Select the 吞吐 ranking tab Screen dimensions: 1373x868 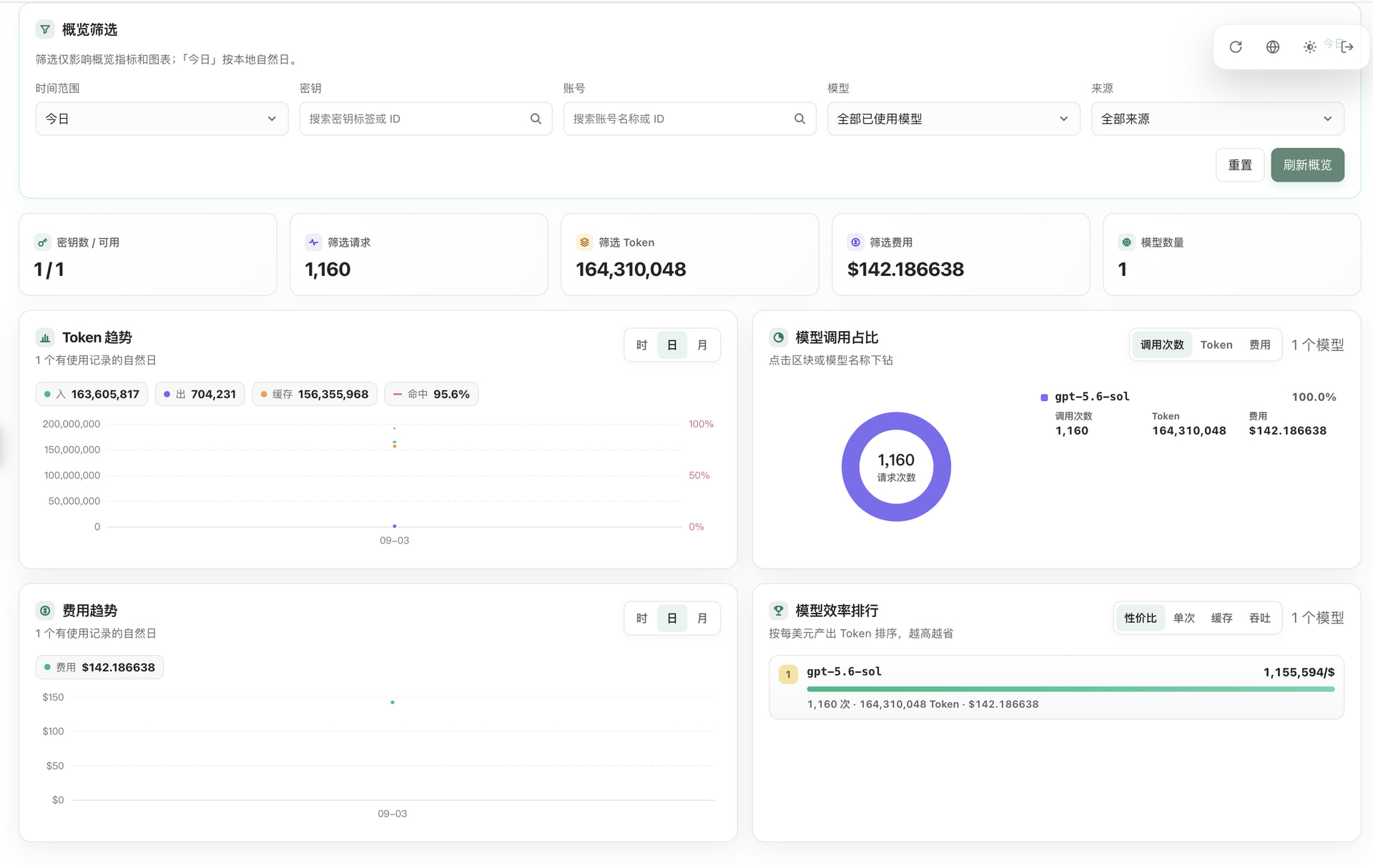(1259, 618)
